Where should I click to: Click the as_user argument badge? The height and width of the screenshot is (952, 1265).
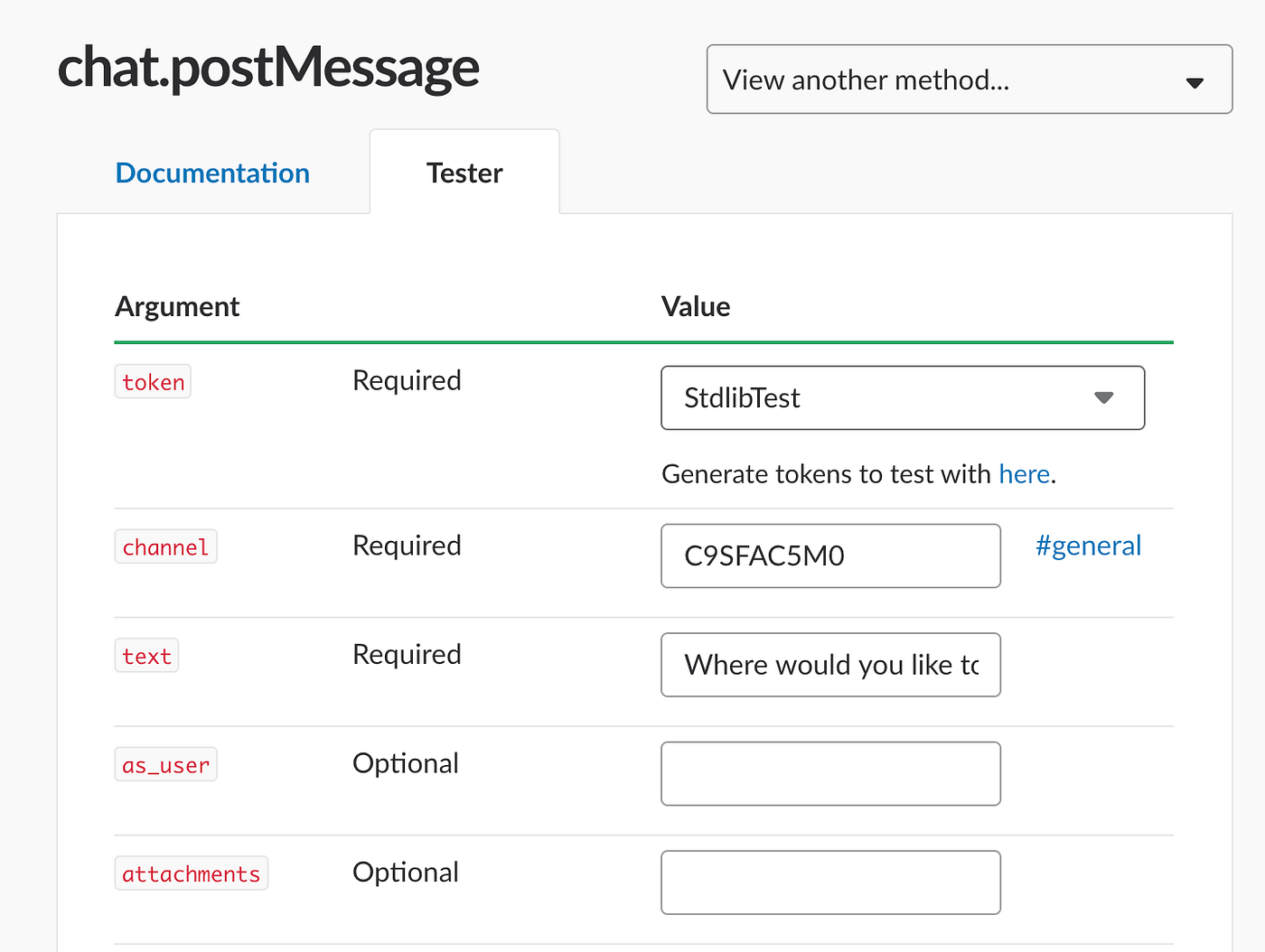tap(165, 764)
